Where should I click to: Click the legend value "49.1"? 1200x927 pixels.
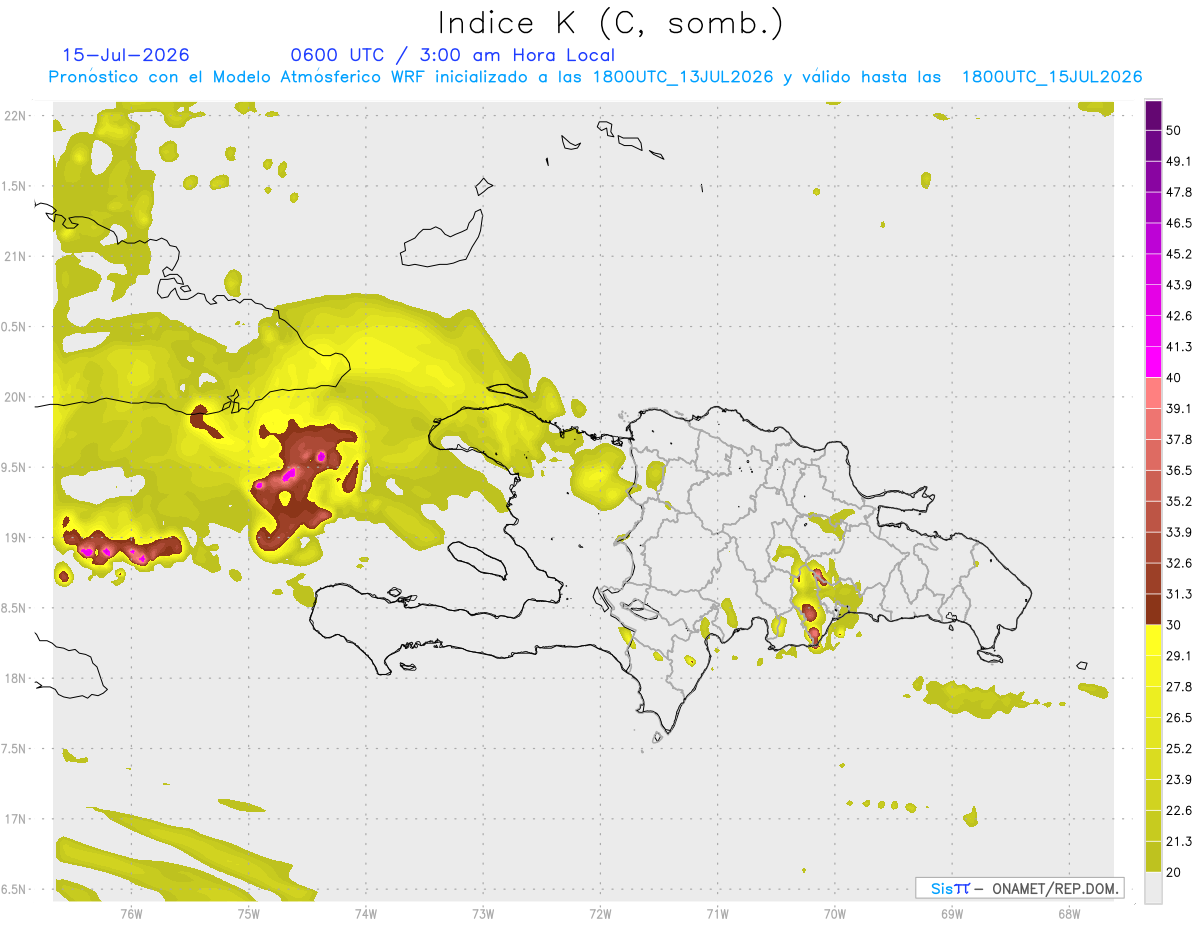tap(1179, 161)
